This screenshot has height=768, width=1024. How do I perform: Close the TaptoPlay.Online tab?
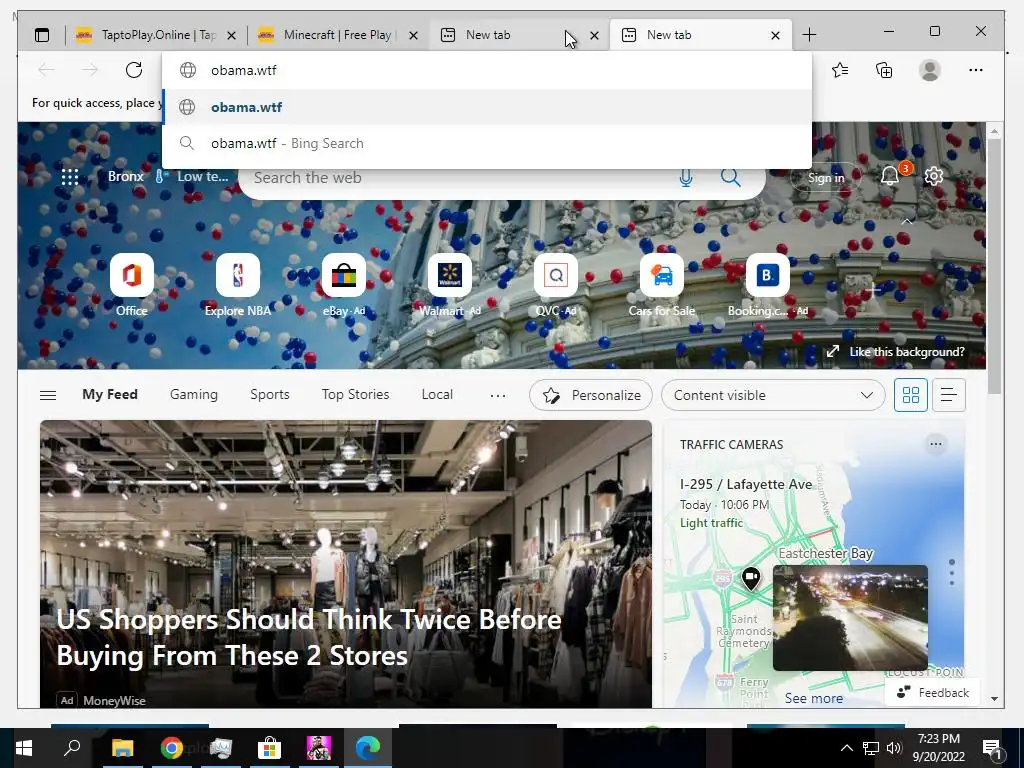point(231,35)
